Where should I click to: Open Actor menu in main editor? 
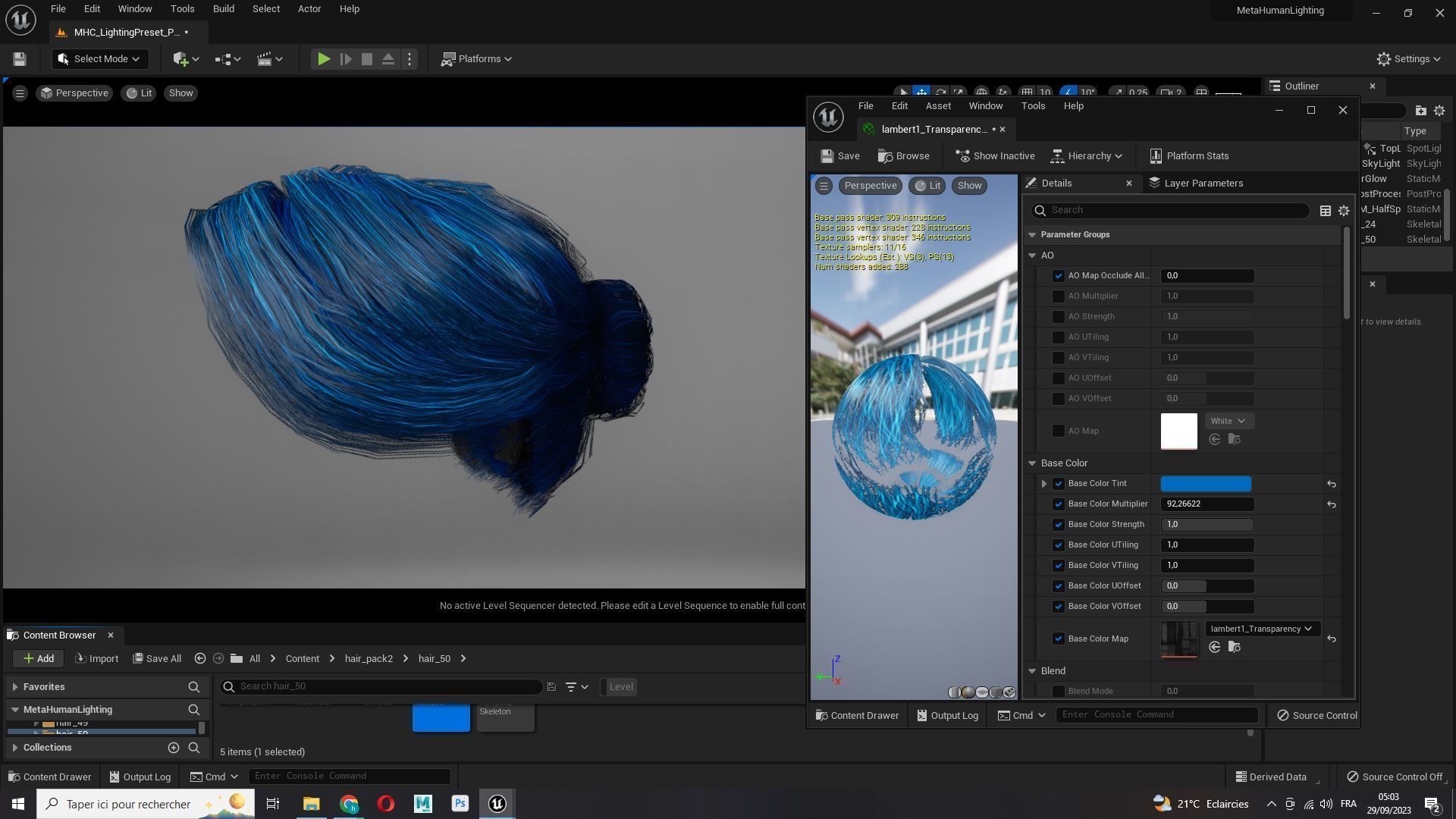[x=309, y=9]
